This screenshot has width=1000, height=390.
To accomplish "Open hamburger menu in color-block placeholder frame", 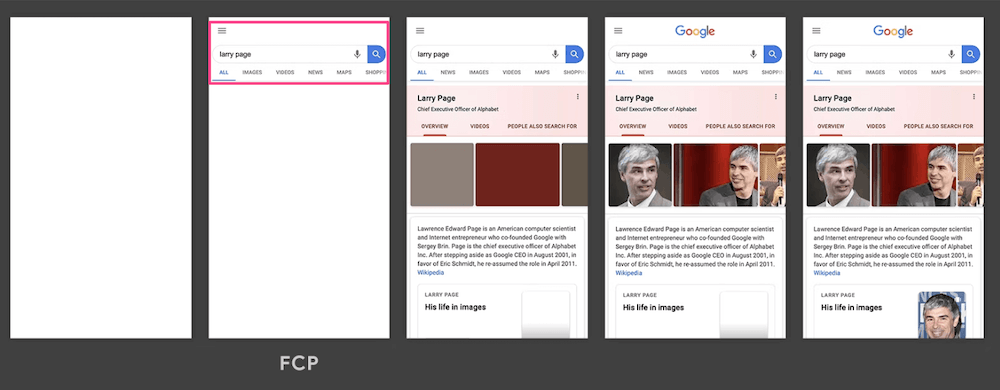I will pyautogui.click(x=420, y=31).
